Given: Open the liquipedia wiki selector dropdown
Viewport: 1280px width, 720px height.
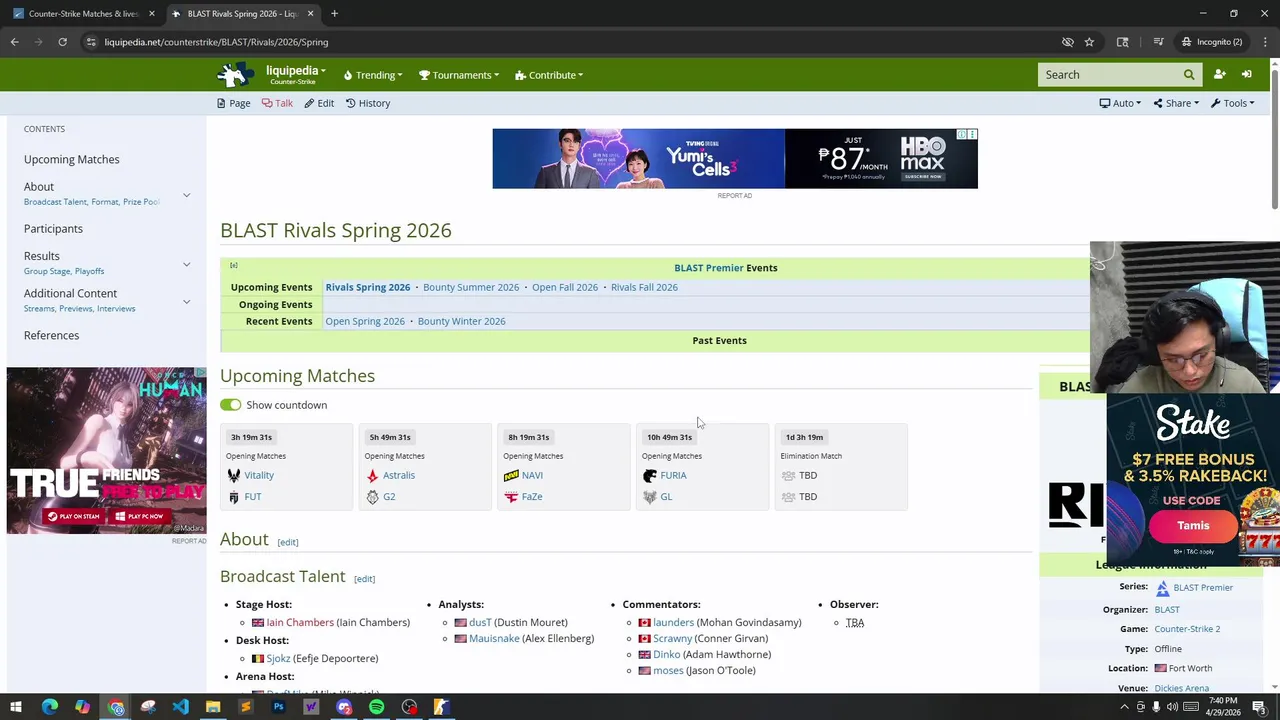Looking at the screenshot, I should (295, 74).
